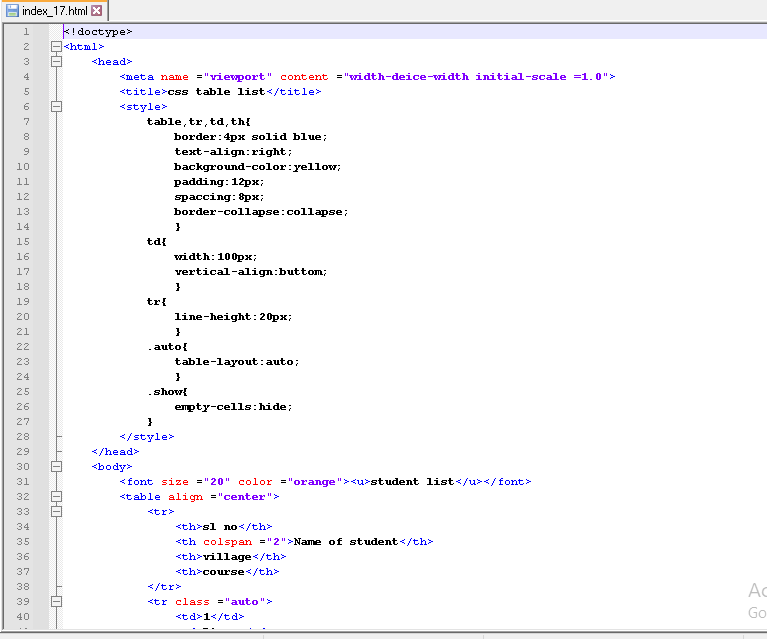Collapse the head block fold marker
This screenshot has height=639, width=767.
tap(56, 62)
